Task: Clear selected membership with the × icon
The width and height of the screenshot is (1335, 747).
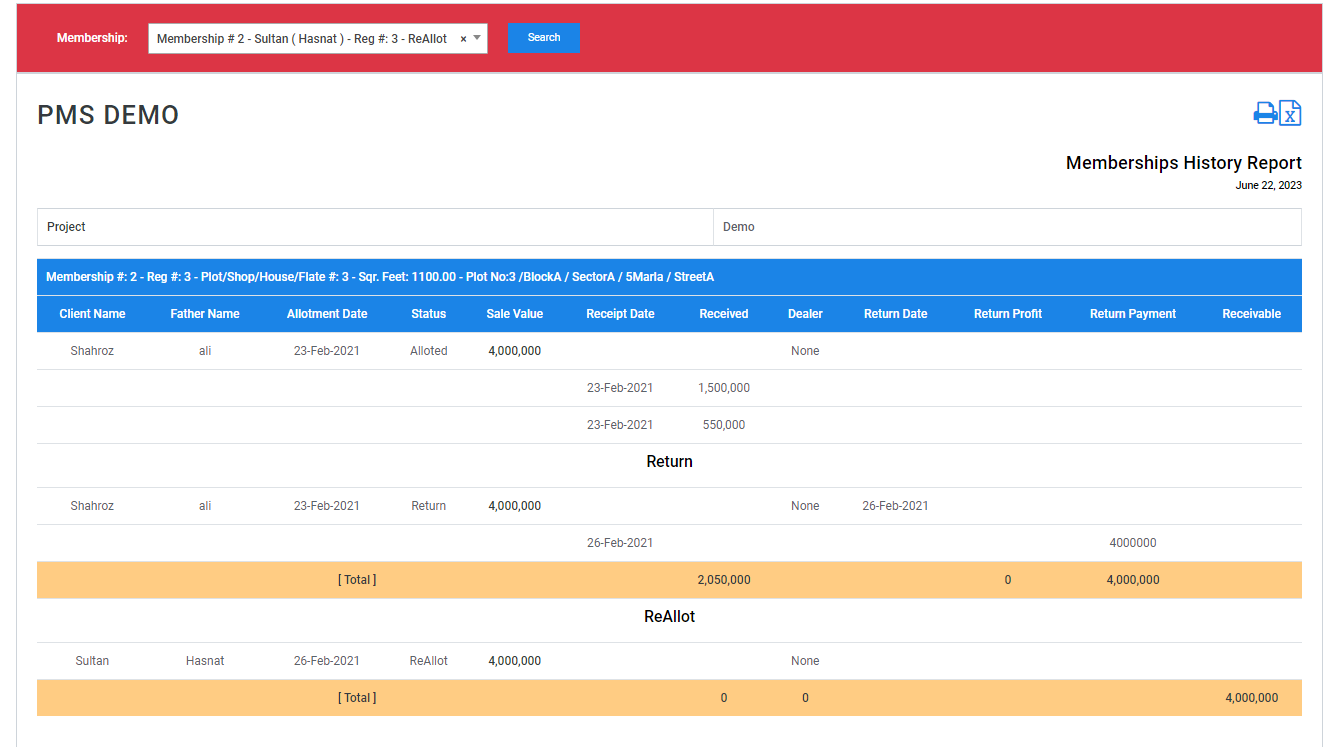Action: pos(463,39)
